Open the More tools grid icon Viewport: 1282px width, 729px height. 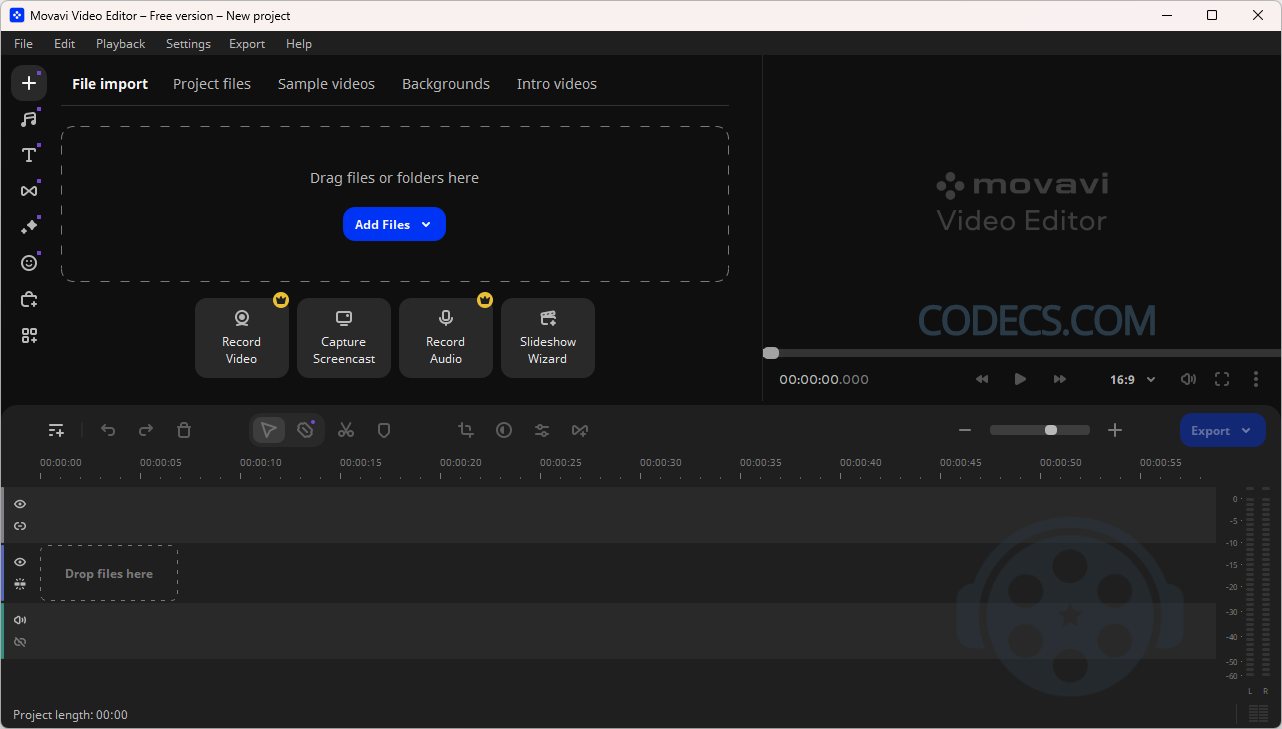29,336
